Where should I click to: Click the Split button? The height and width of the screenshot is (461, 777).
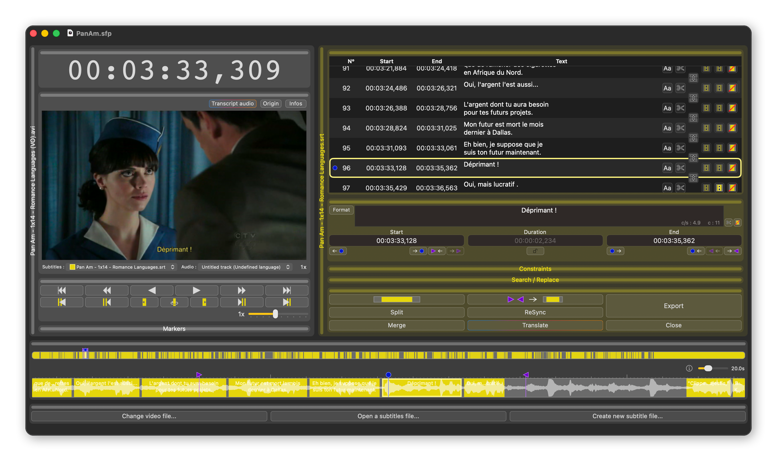(396, 312)
